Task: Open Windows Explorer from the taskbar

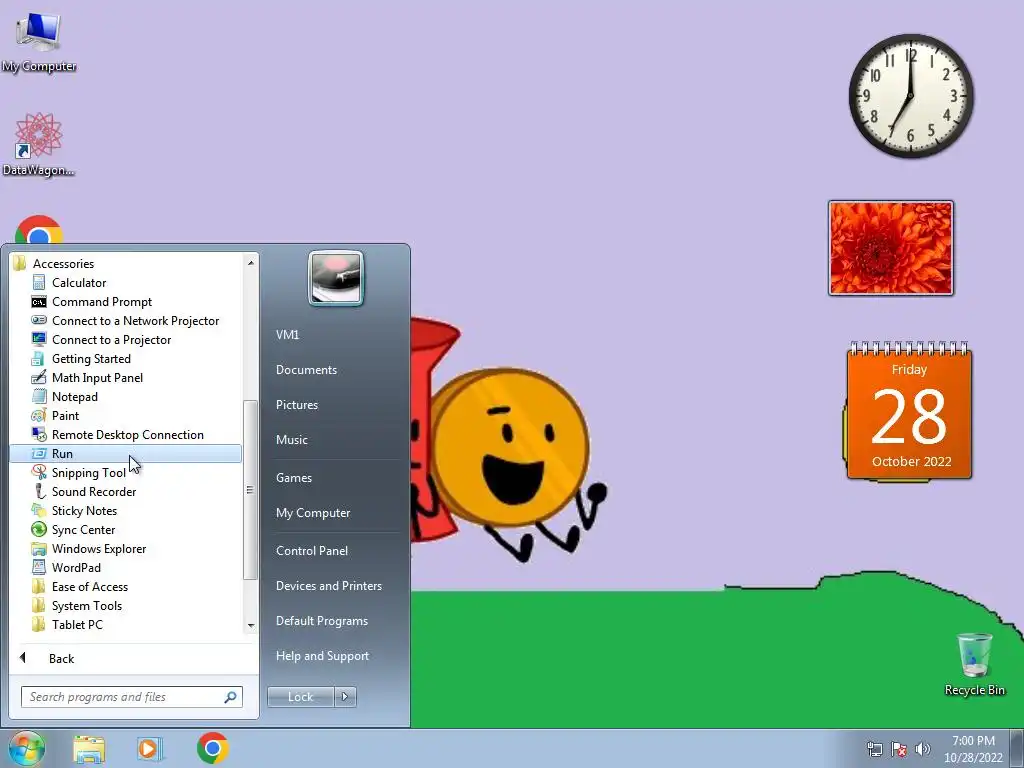Action: point(89,749)
